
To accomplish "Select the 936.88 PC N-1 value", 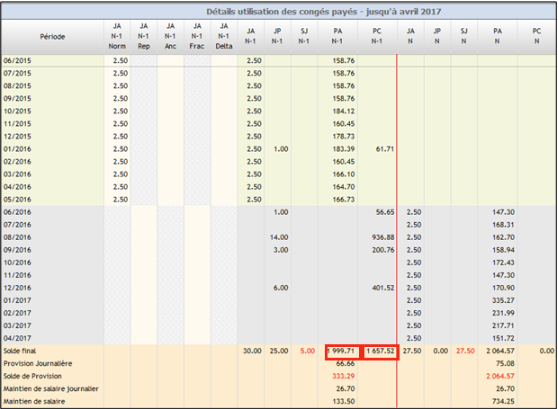I will pyautogui.click(x=383, y=237).
